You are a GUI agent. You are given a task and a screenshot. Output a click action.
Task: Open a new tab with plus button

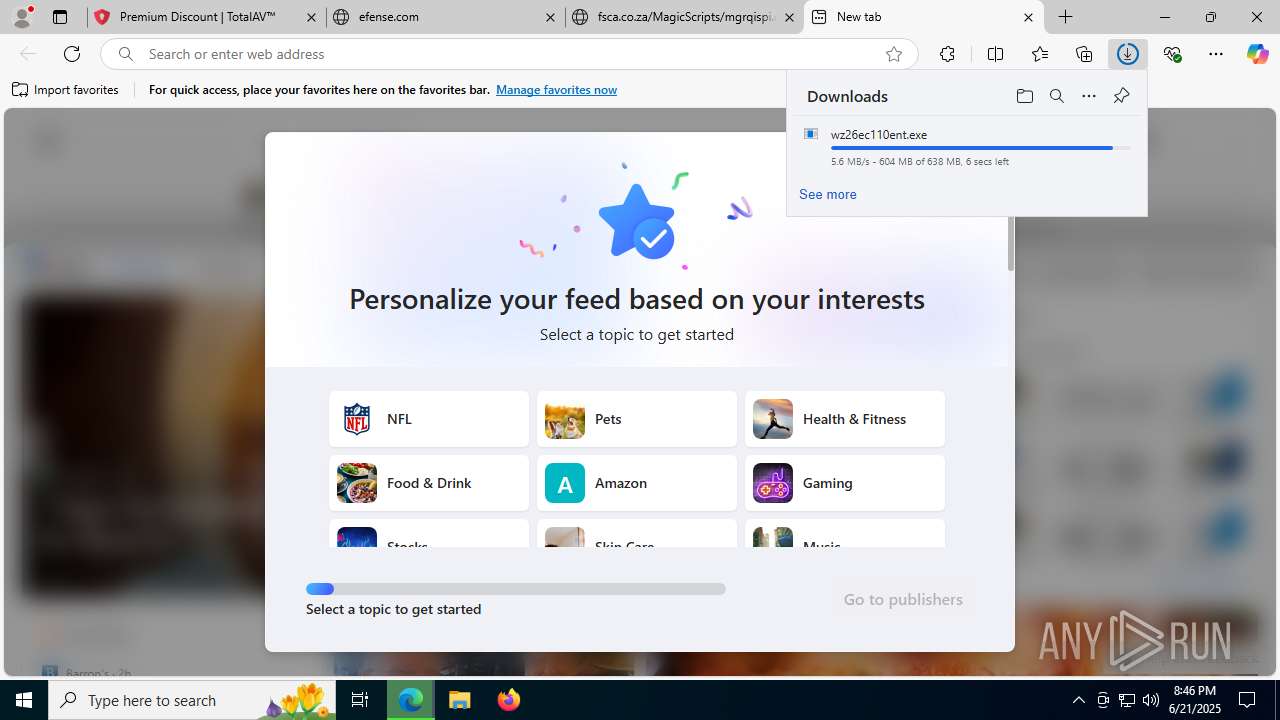[x=1066, y=17]
